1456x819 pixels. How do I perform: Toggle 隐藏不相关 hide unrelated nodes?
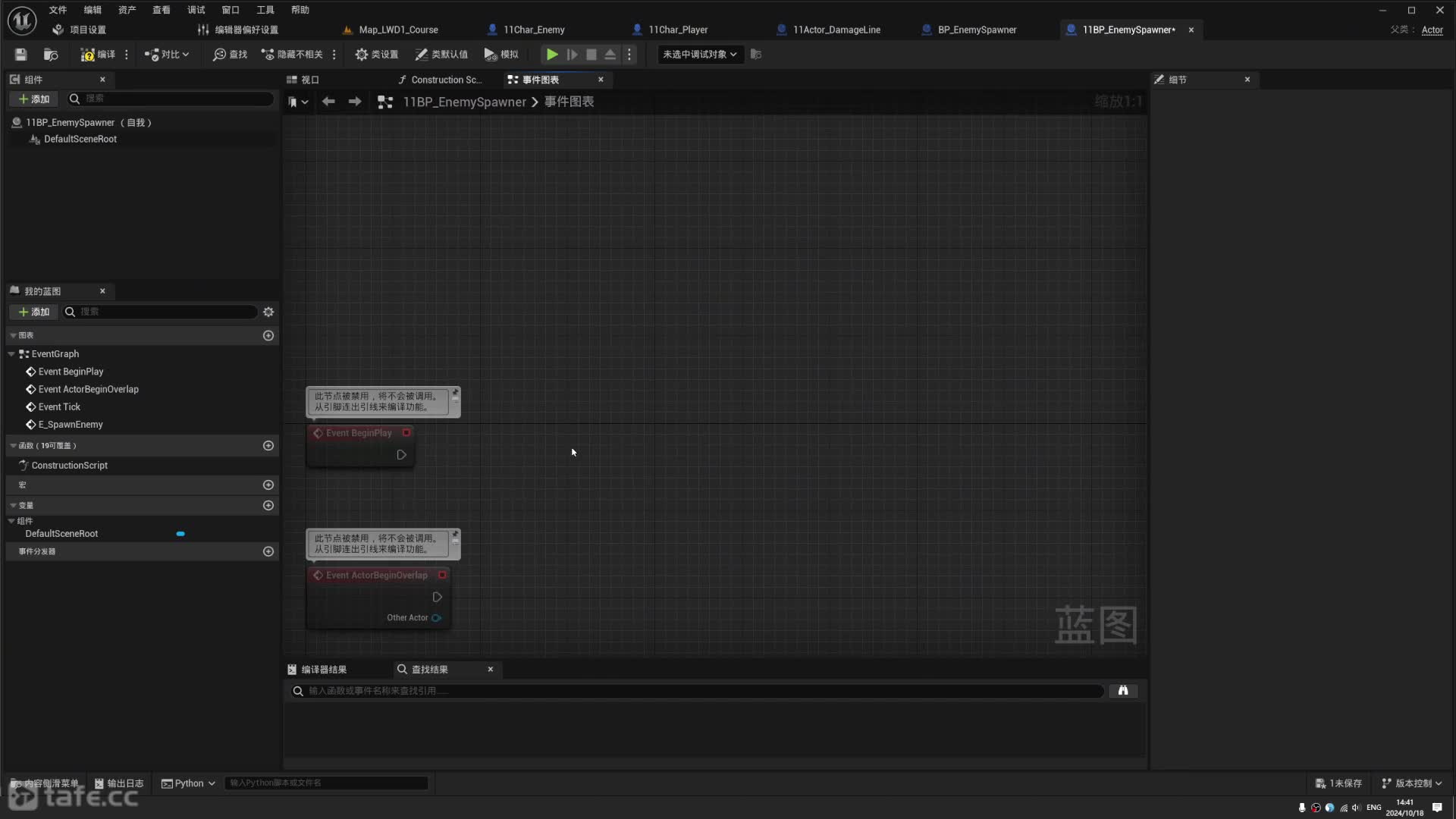pyautogui.click(x=292, y=55)
